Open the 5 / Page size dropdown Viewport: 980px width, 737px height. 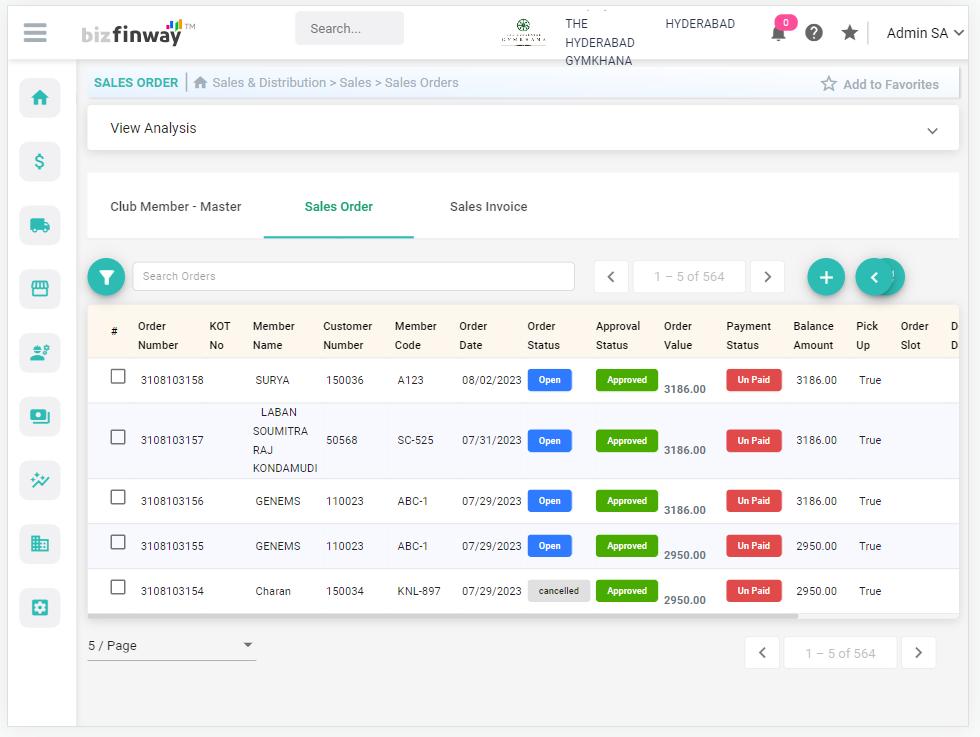172,646
